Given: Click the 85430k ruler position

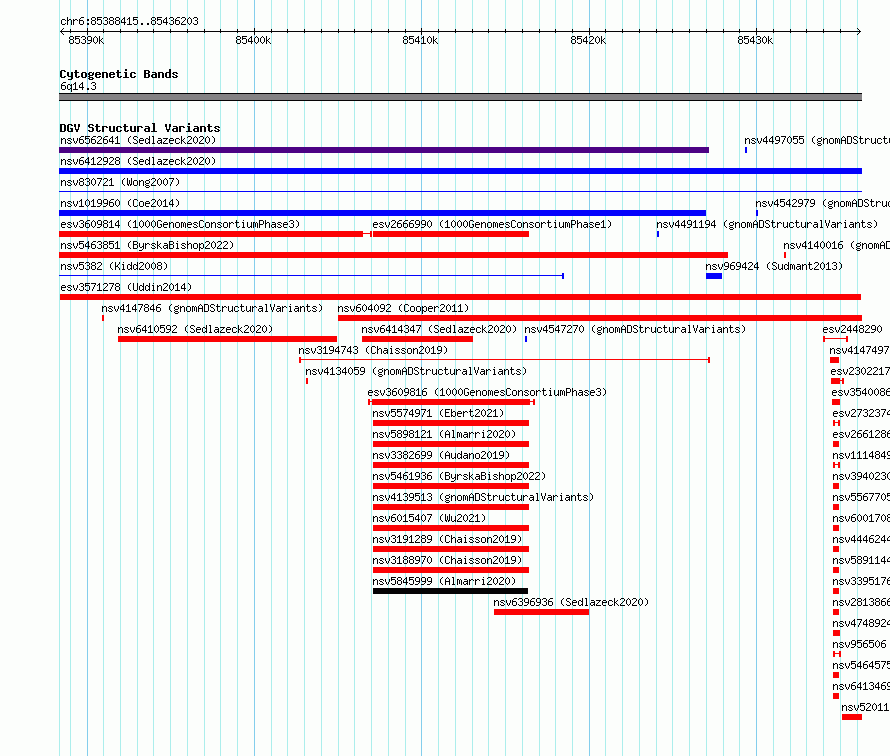Looking at the screenshot, I should click(755, 40).
